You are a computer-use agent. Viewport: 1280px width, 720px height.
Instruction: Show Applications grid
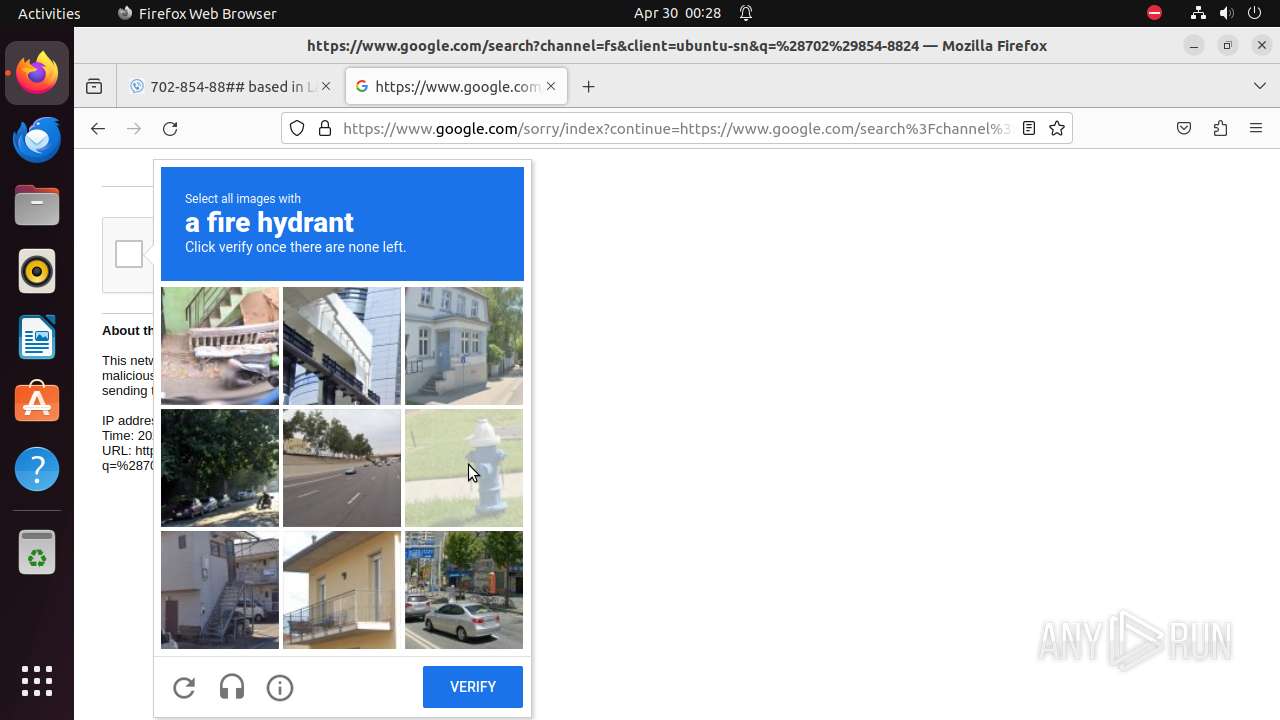point(37,681)
